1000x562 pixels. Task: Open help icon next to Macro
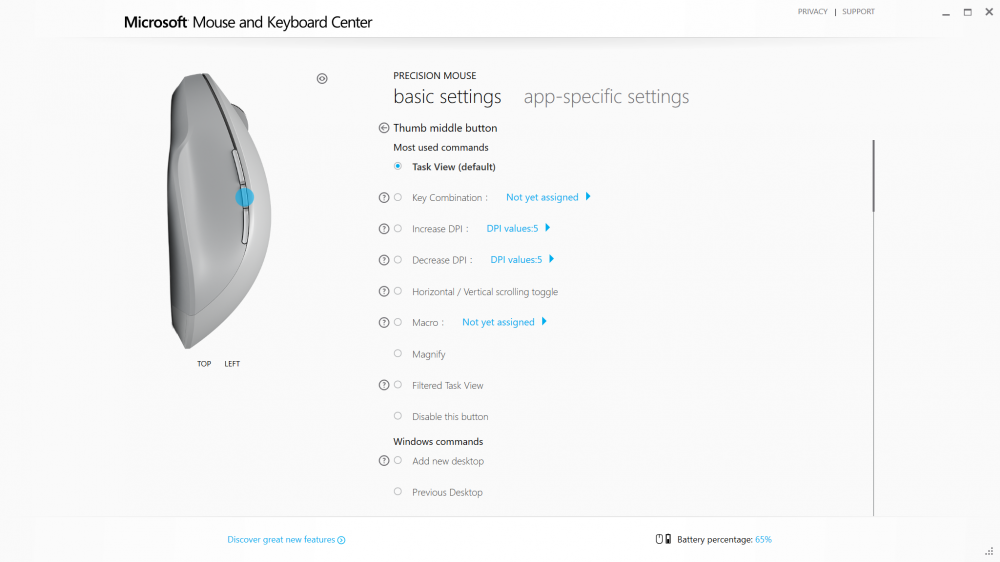pyautogui.click(x=383, y=323)
